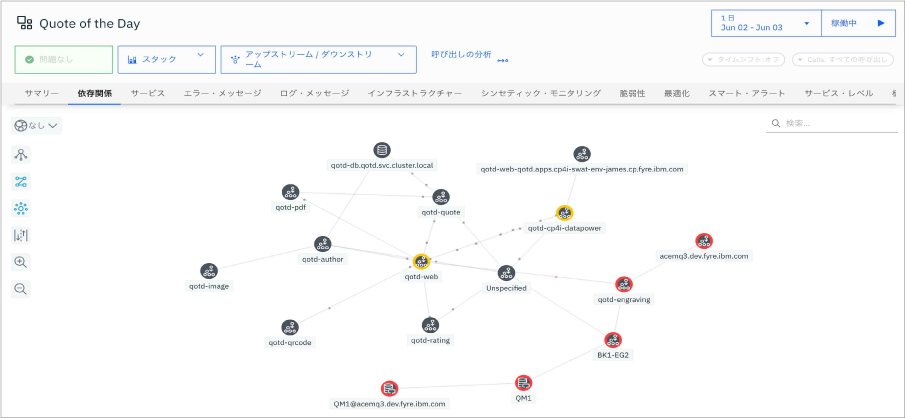The image size is (905, 418).
Task: Click the Quote of the Day application icon
Action: click(x=25, y=23)
